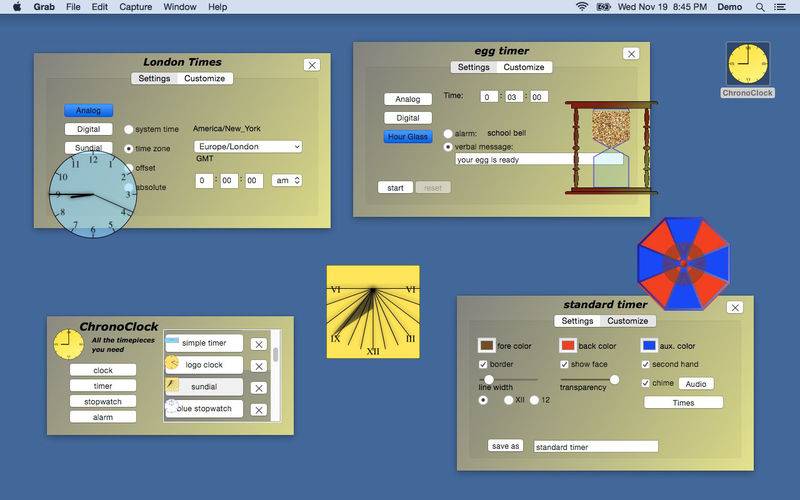Select the verbal message radio button
This screenshot has width=800, height=500.
point(448,147)
